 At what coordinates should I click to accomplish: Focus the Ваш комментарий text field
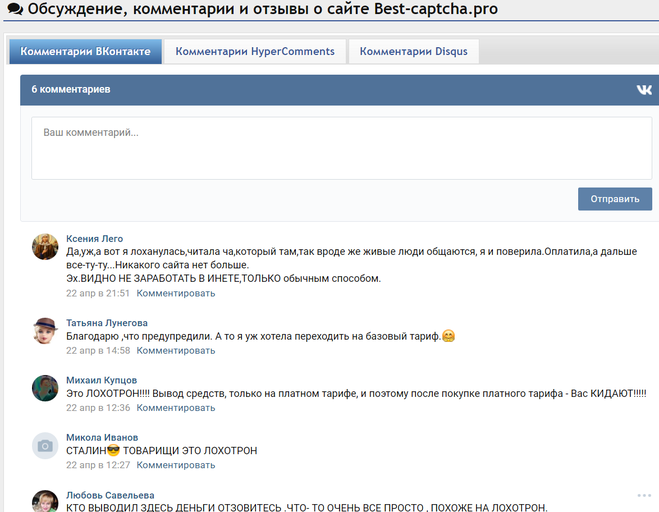[x=341, y=149]
